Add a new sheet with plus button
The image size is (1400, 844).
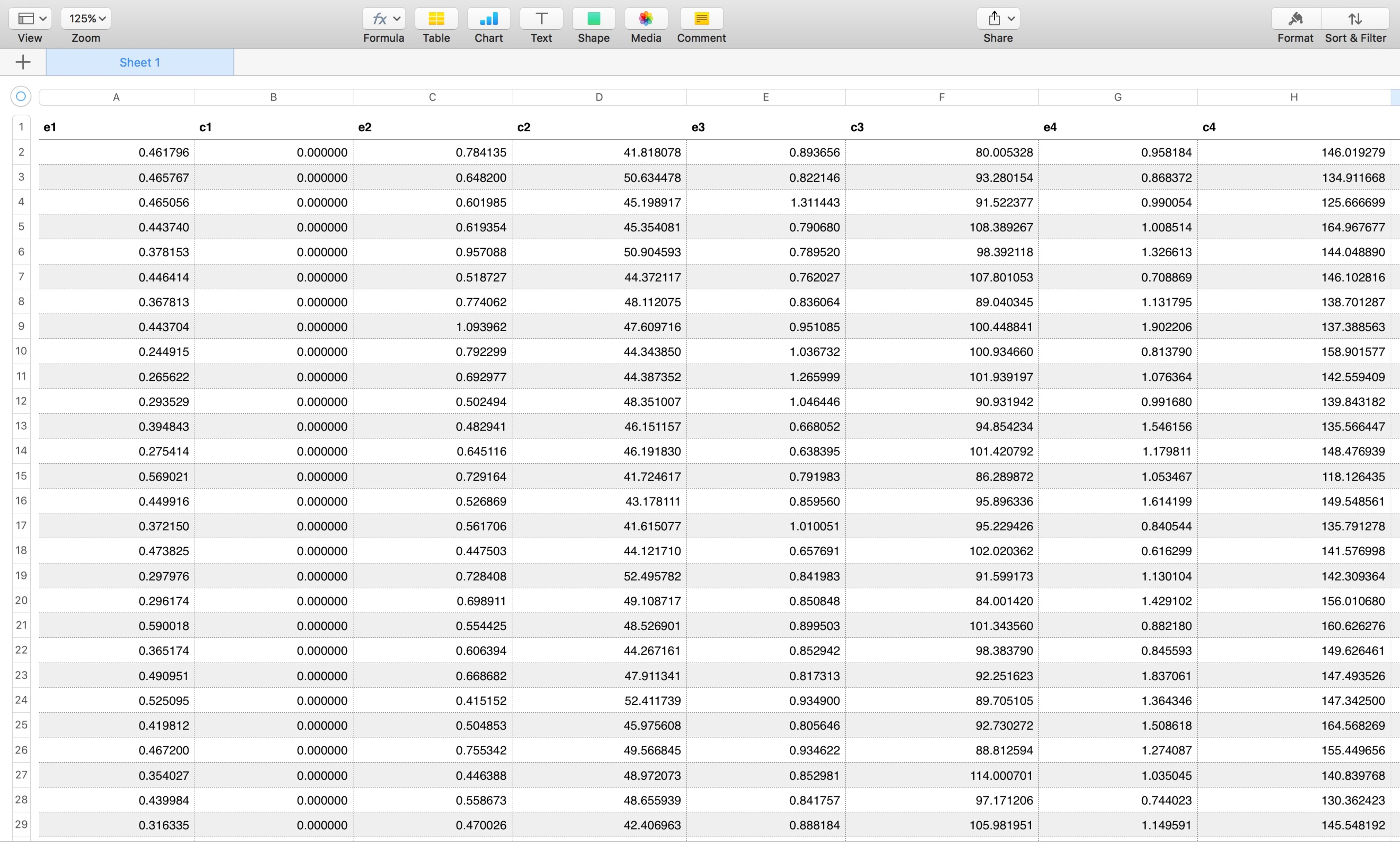[23, 62]
